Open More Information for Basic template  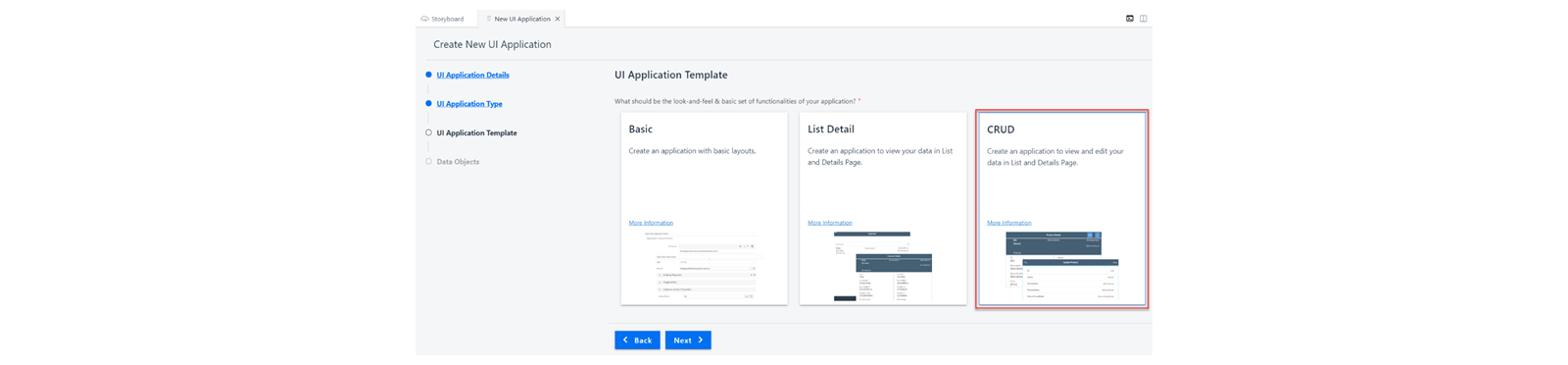[x=651, y=223]
